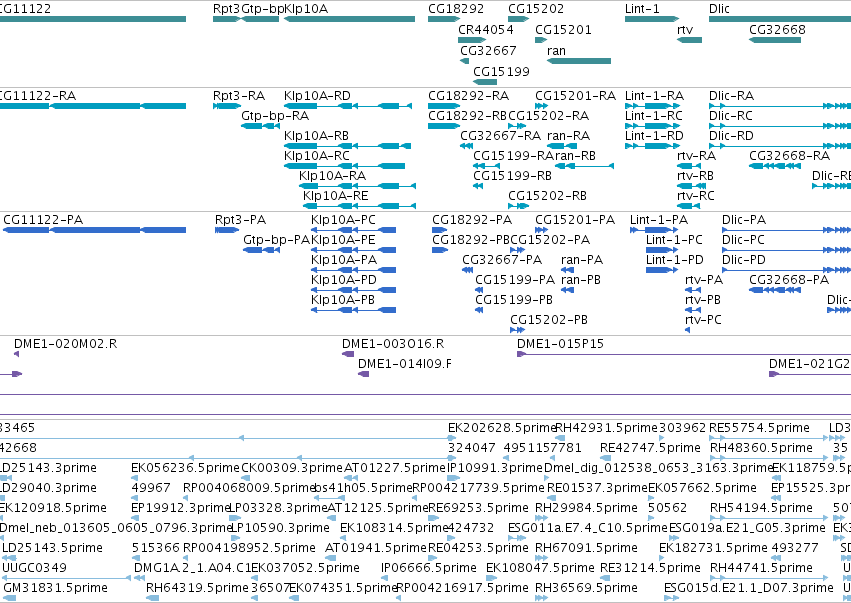The width and height of the screenshot is (851, 603).
Task: Select the RE55754.5prime EST label
Action: pyautogui.click(x=759, y=428)
